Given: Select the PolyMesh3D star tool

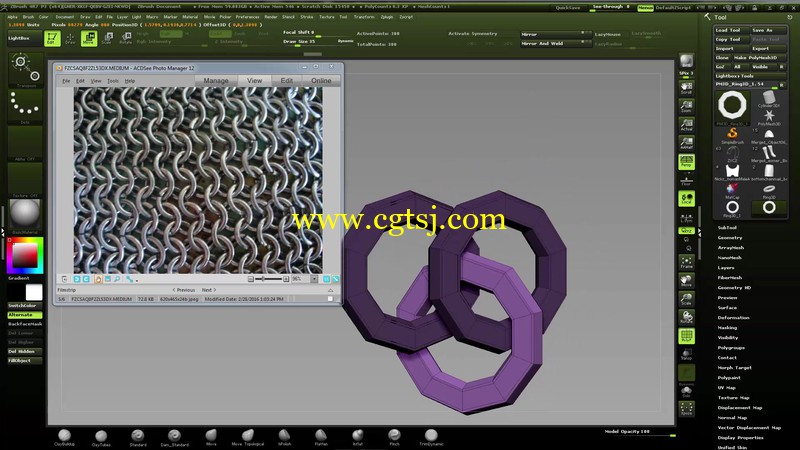Looking at the screenshot, I should [769, 117].
